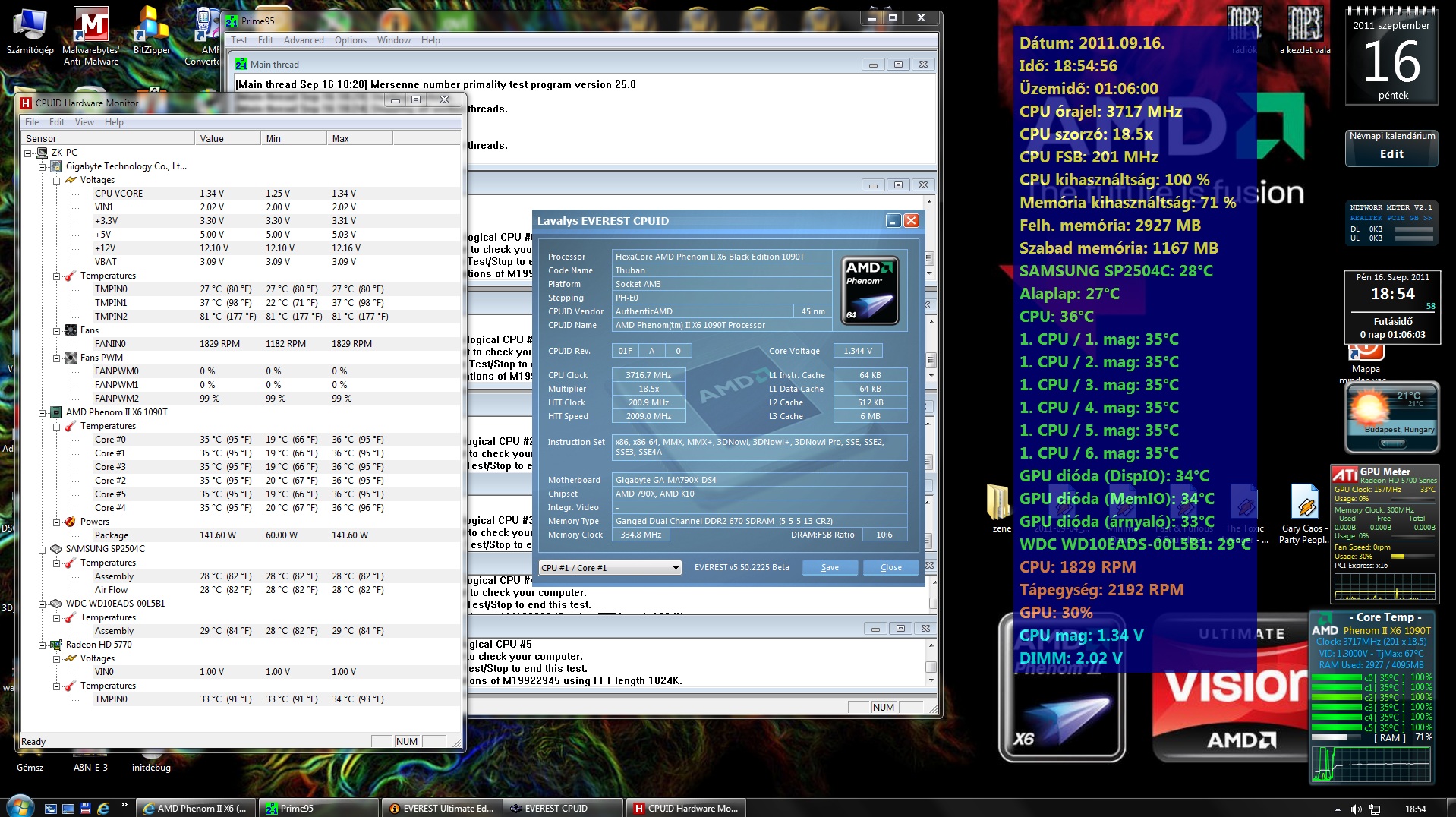Click the Sensor column header

(x=108, y=139)
